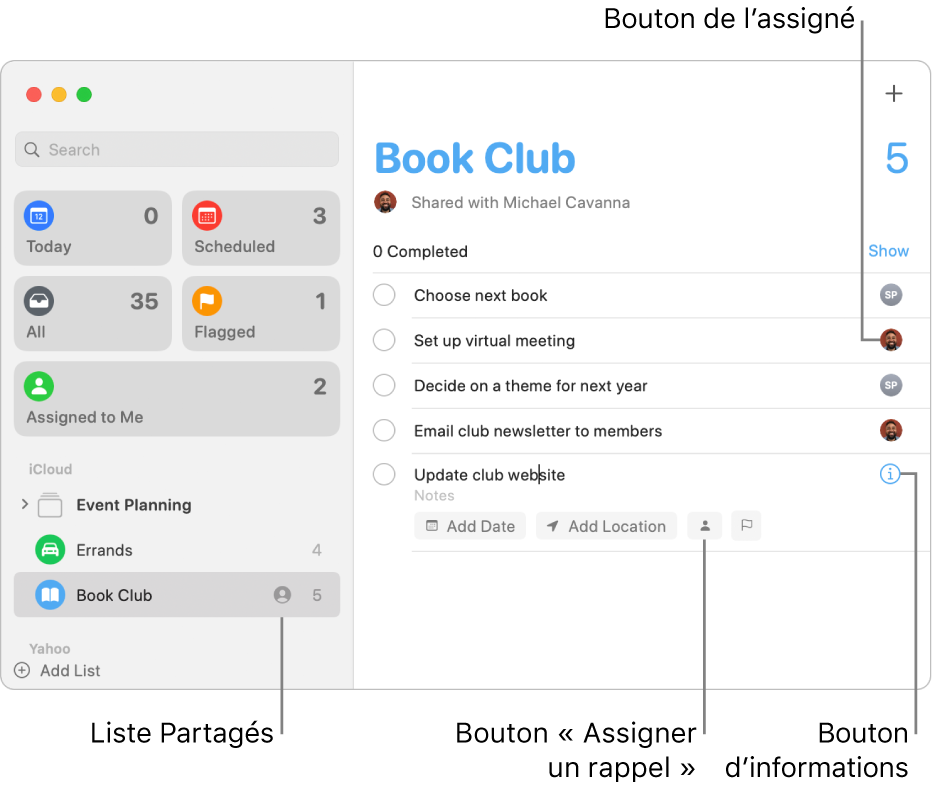
Task: Open the Today smart list
Action: coord(93,228)
